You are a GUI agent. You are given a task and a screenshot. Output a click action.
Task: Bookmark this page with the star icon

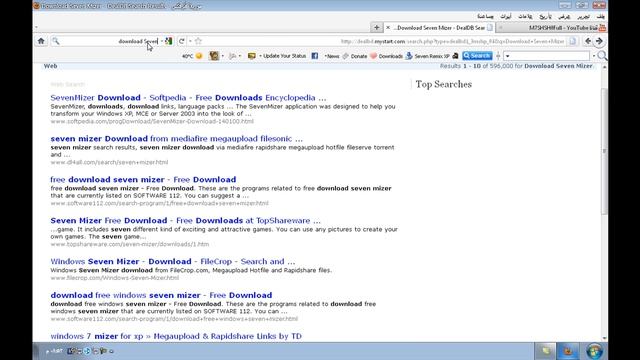(x=198, y=41)
